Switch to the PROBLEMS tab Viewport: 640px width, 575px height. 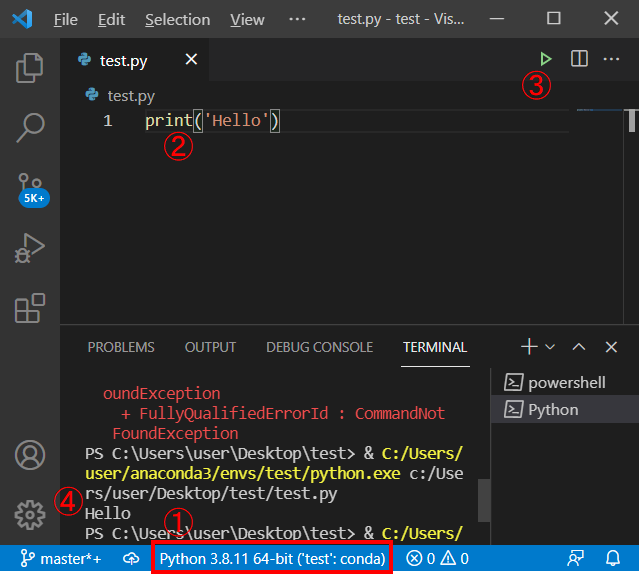pos(121,347)
